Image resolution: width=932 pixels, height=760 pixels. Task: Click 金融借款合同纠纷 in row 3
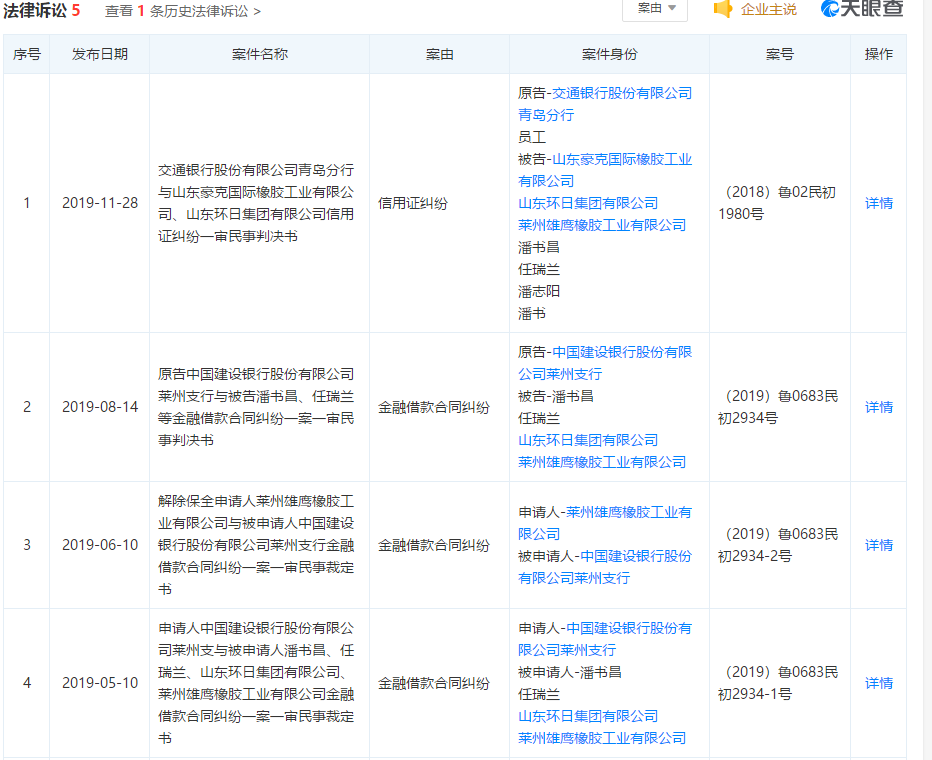(x=434, y=545)
